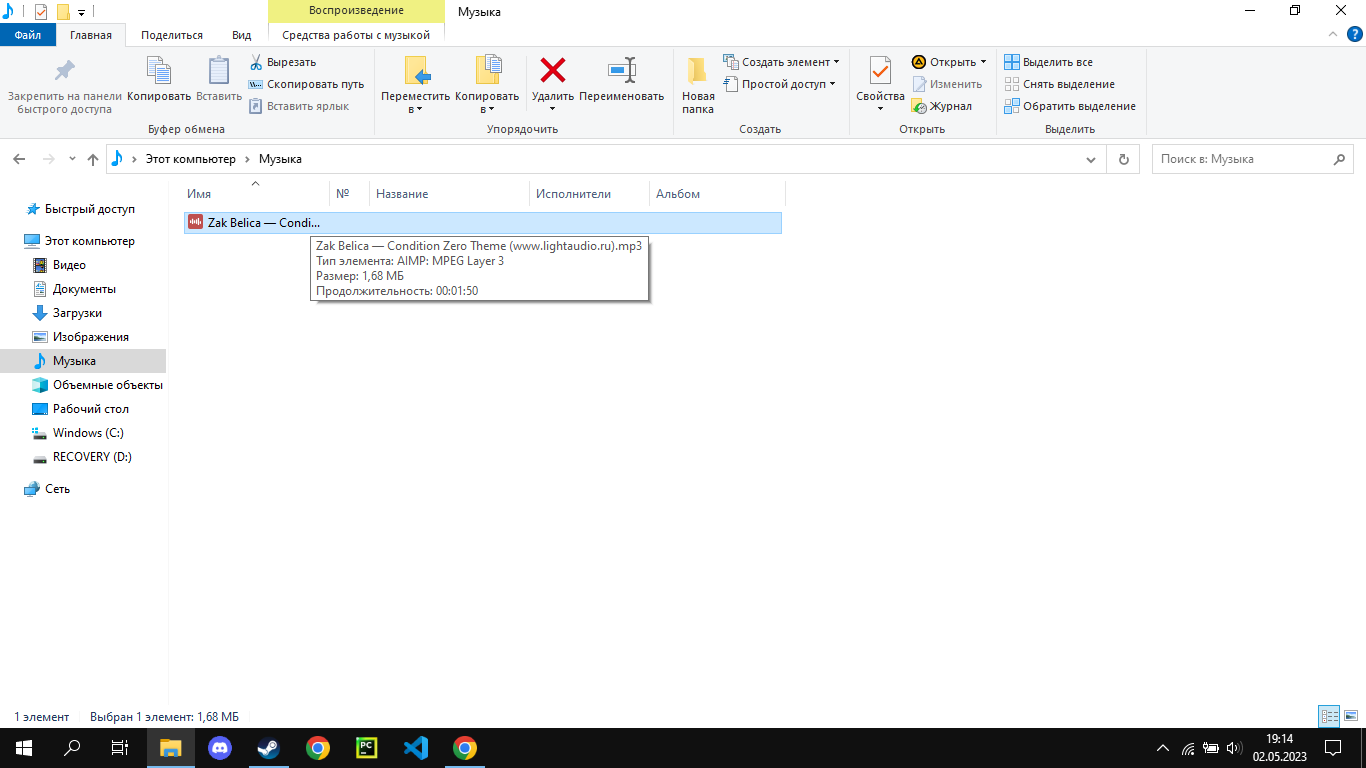The width and height of the screenshot is (1366, 768).
Task: Switch to large thumbnails view icon
Action: point(1350,717)
